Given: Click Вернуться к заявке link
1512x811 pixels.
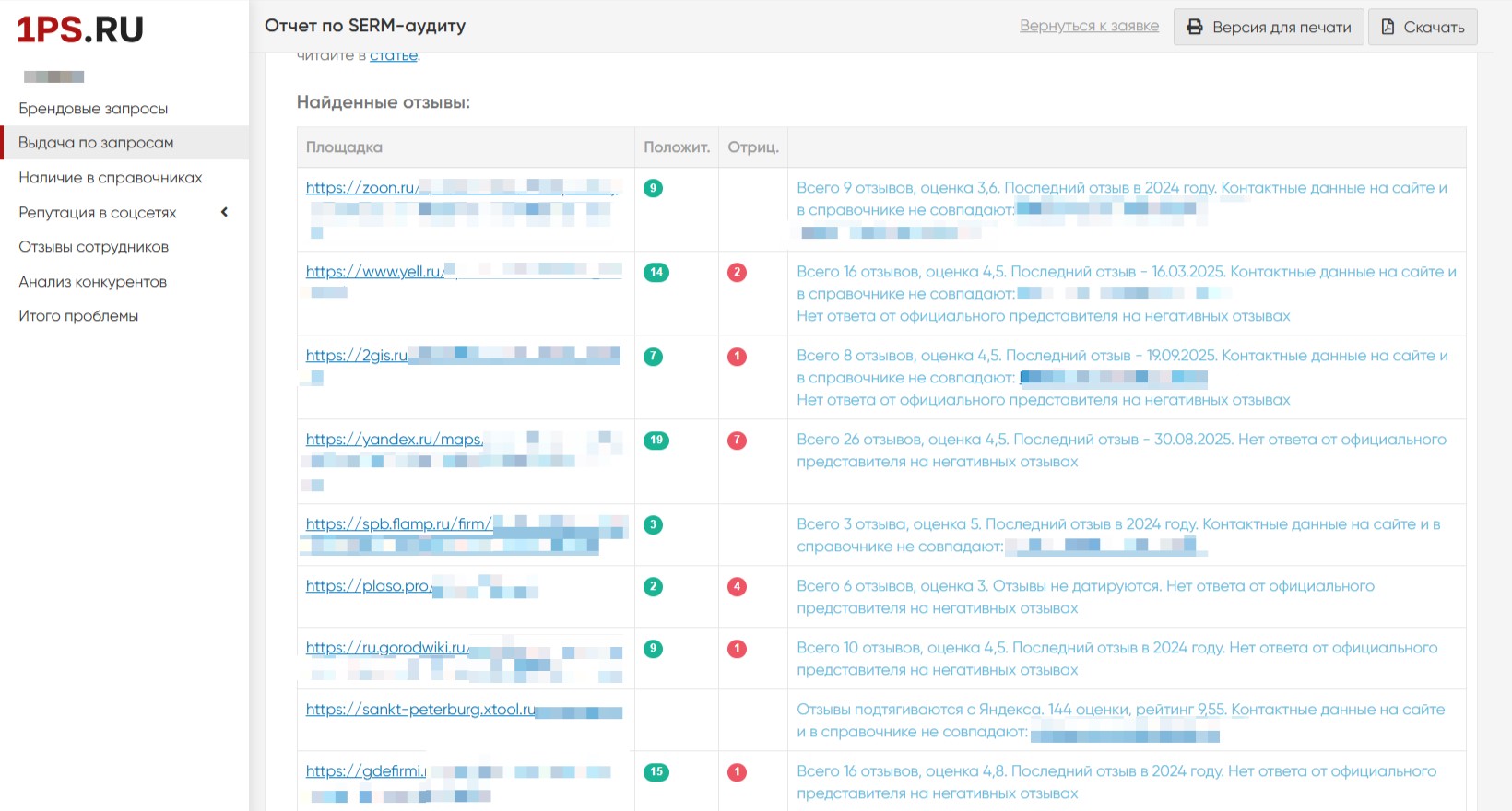Looking at the screenshot, I should pos(1089,26).
